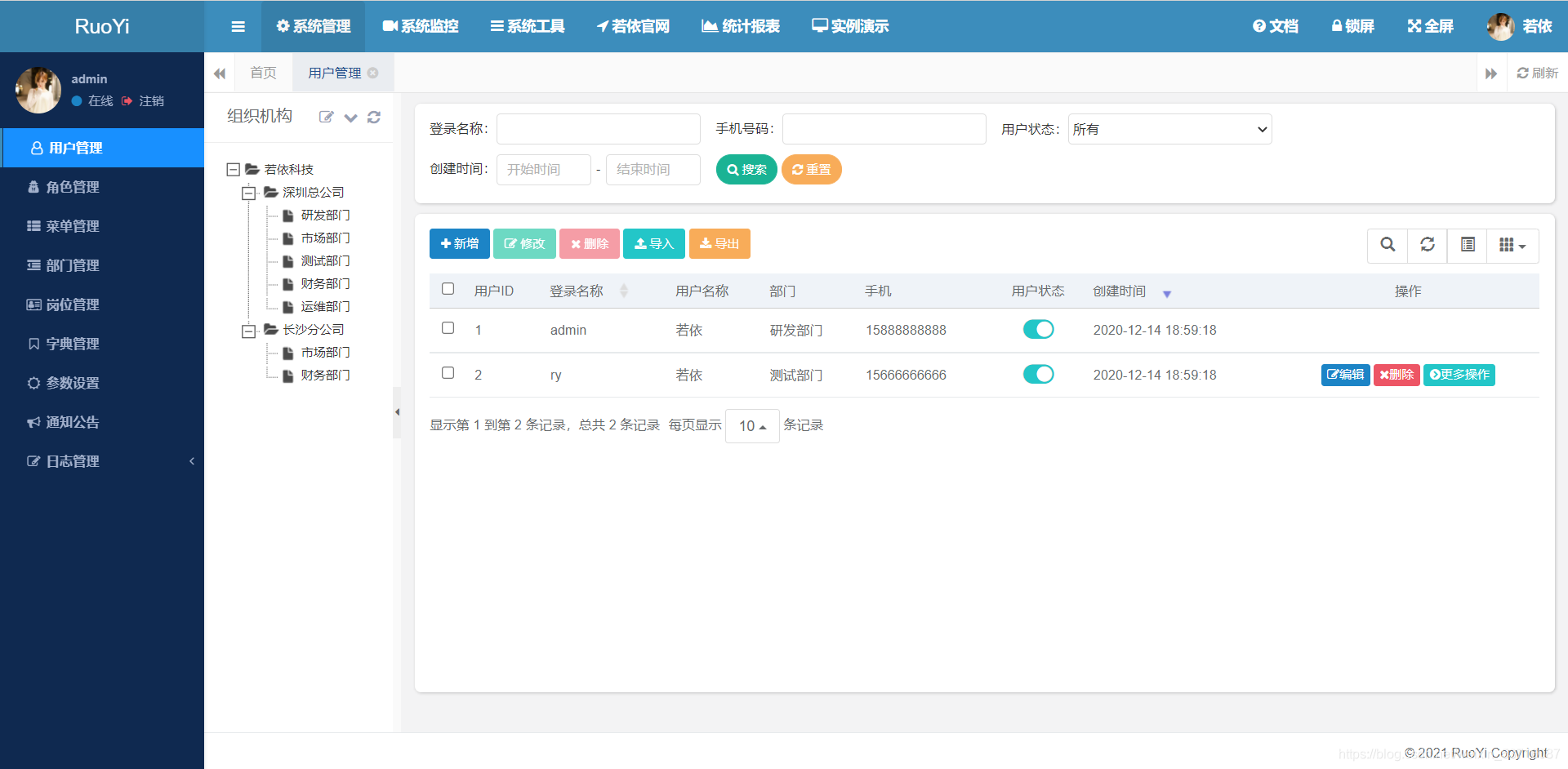Screen dimensions: 1568x769
Task: Open the 用户状态 dropdown
Action: tap(1169, 129)
